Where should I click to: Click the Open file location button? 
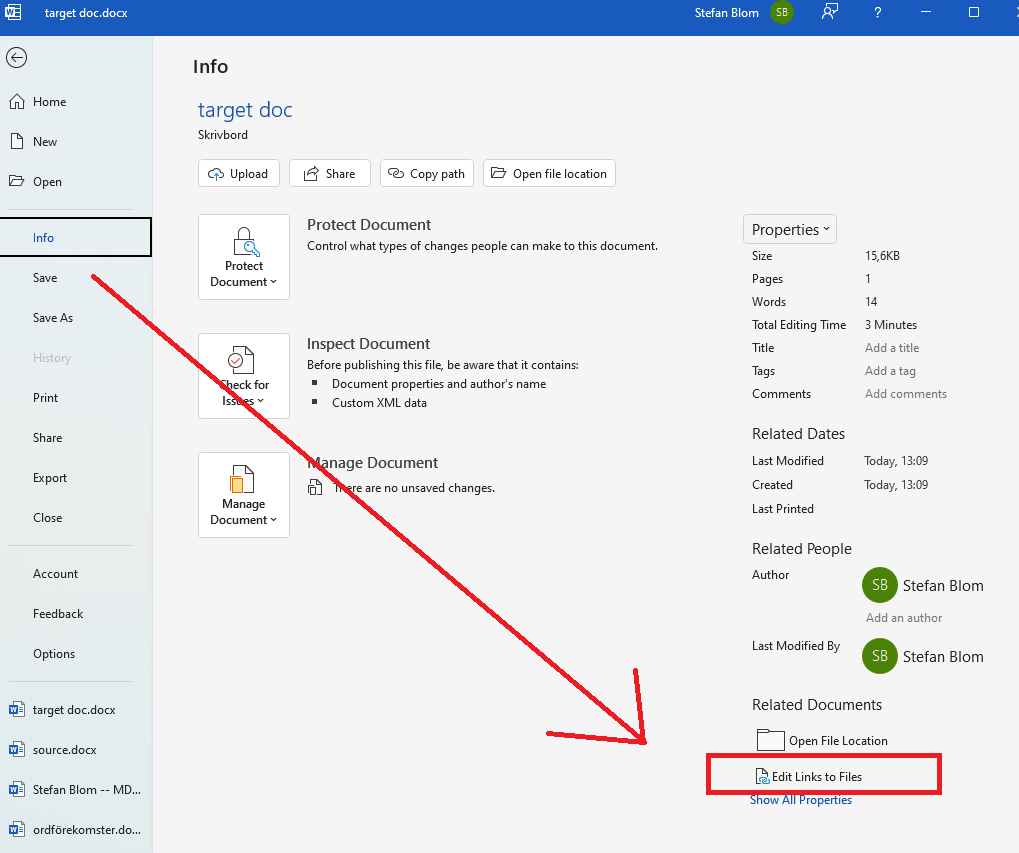(549, 173)
